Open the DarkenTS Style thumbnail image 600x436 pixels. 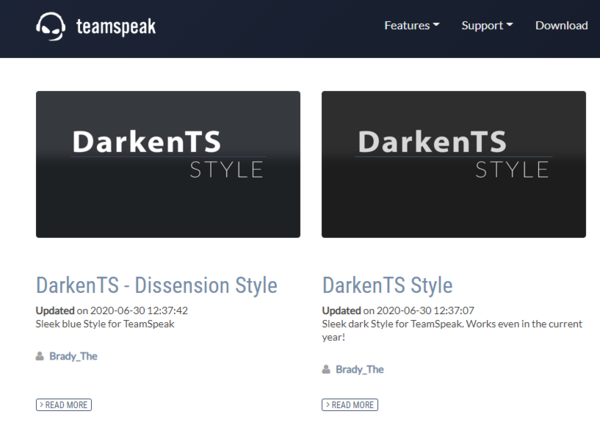pos(453,164)
